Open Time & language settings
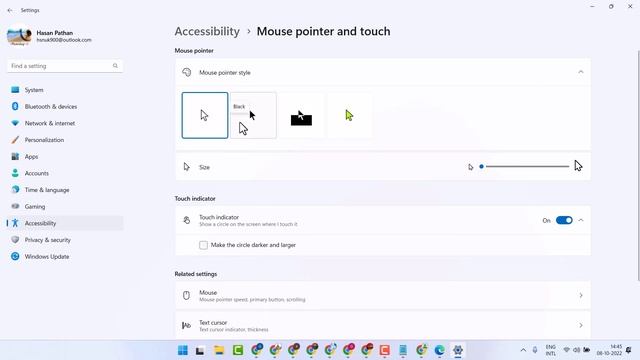 point(65,190)
